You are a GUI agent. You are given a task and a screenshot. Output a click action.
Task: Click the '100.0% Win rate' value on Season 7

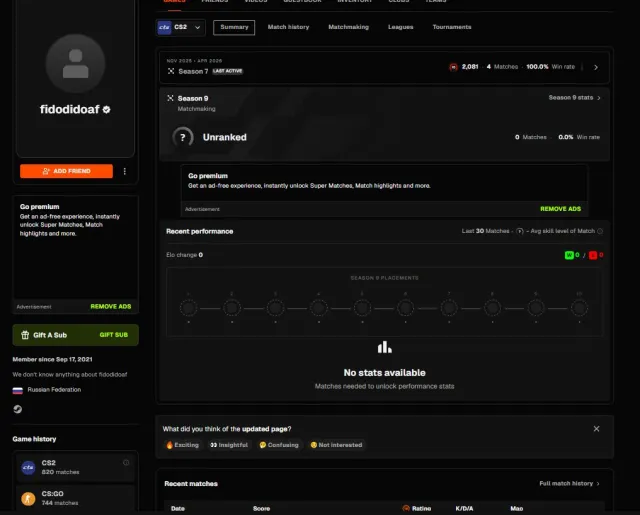550,67
